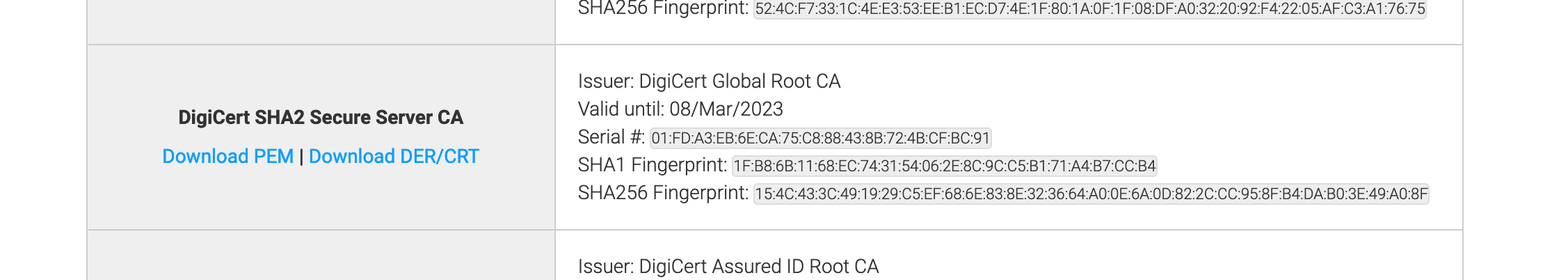
Task: Click SHA256 Fingerprint label beside 52:4C value
Action: coord(664,8)
